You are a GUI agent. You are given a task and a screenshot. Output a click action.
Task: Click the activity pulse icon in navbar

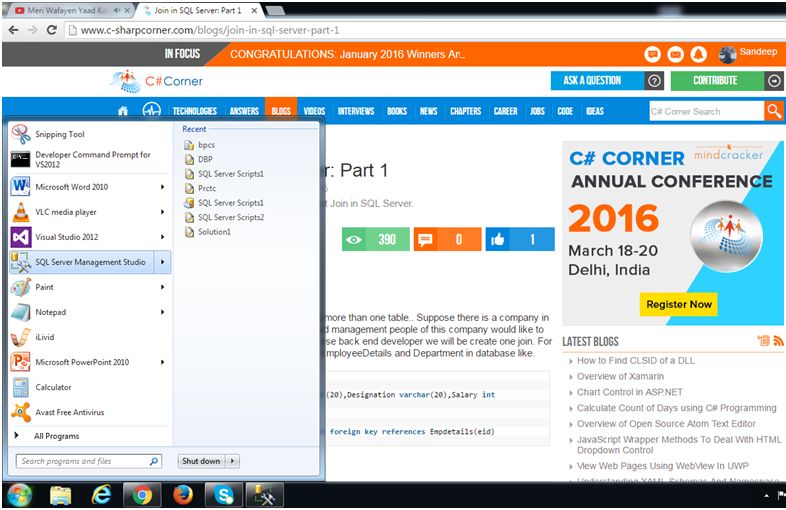pyautogui.click(x=151, y=110)
